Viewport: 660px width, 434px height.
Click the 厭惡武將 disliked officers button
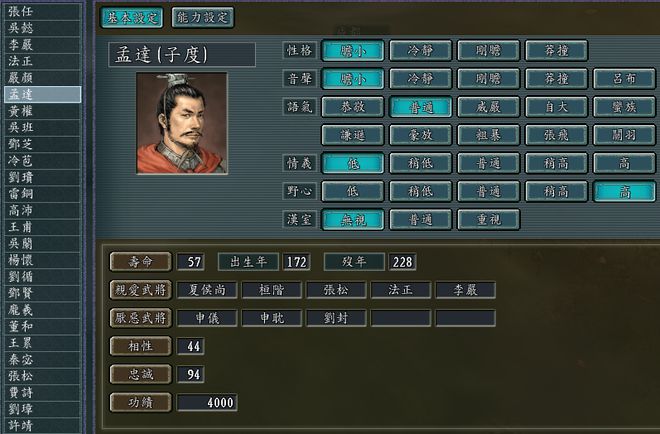click(x=141, y=318)
